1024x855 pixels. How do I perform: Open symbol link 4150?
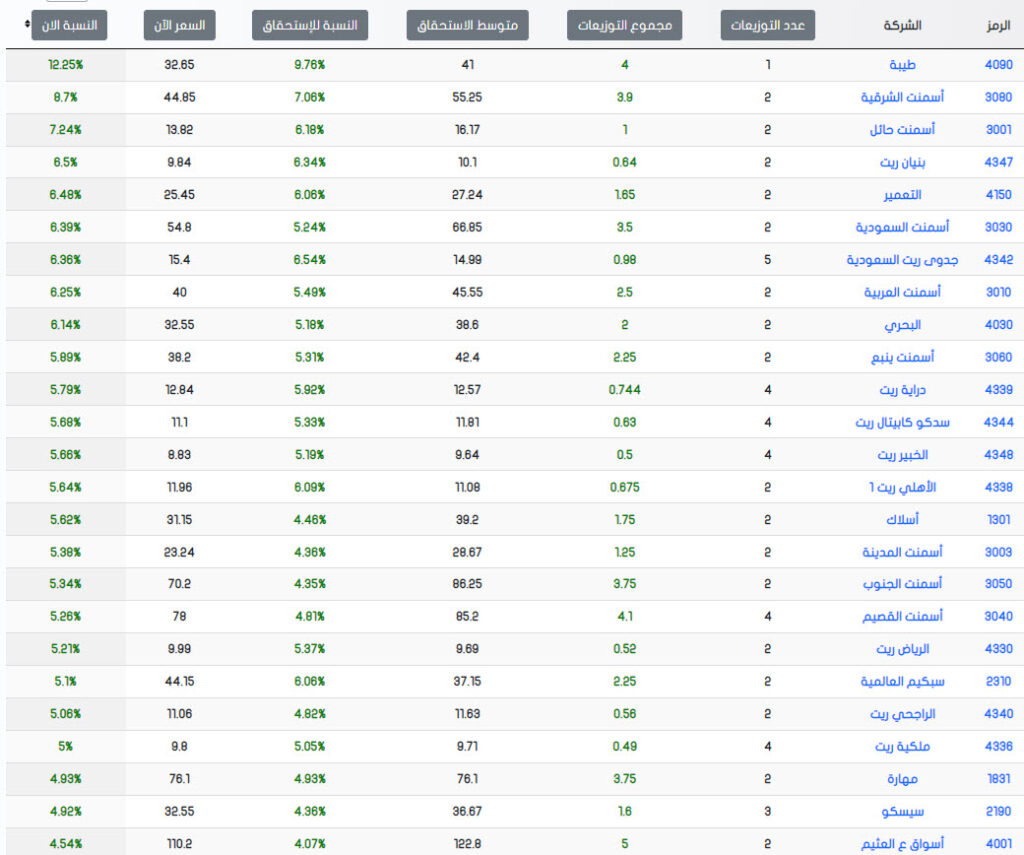(x=999, y=195)
